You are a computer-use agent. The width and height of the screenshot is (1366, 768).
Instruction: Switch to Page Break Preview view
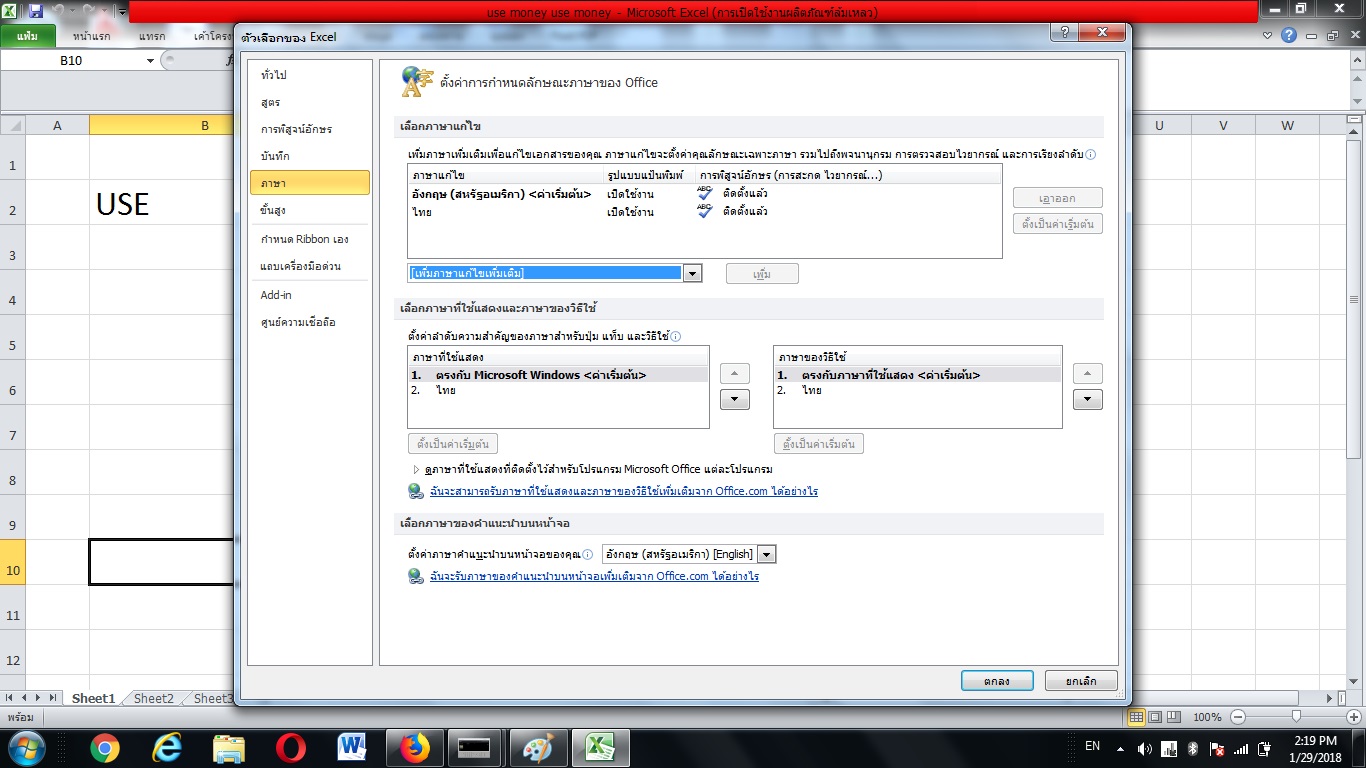pos(1174,717)
